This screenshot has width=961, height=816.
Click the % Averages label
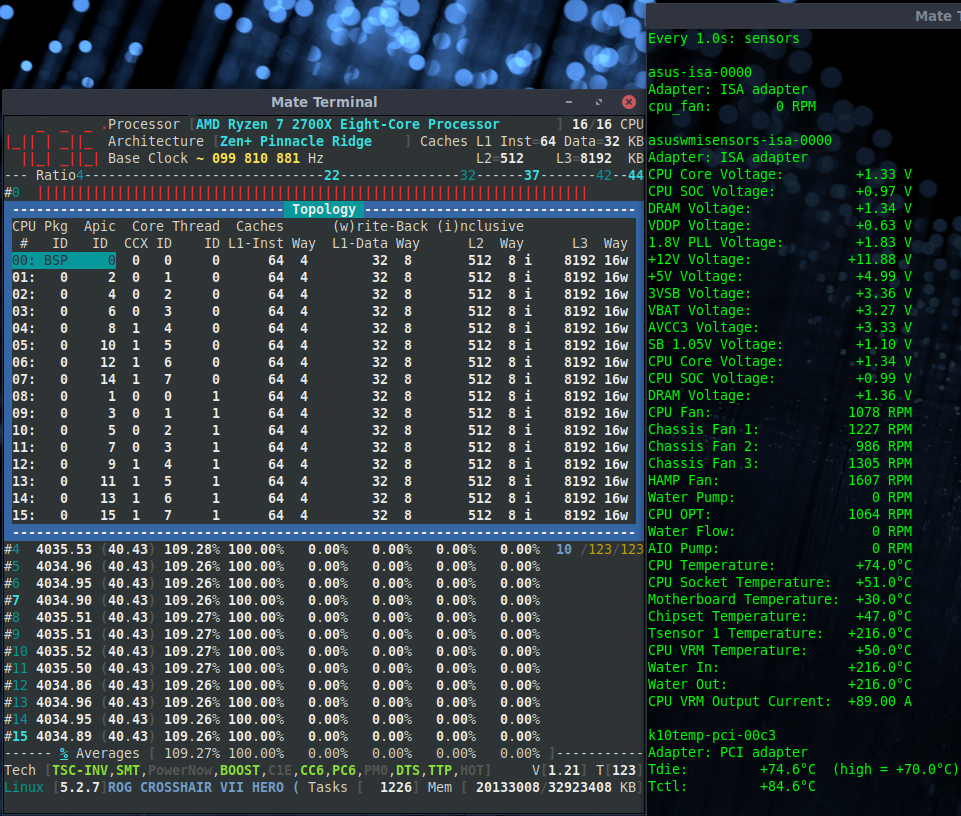coord(99,753)
